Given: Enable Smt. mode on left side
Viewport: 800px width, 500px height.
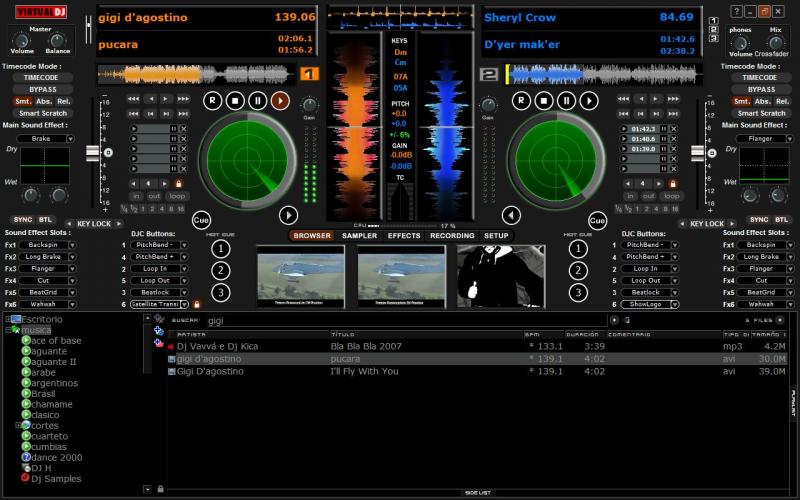Looking at the screenshot, I should [23, 102].
